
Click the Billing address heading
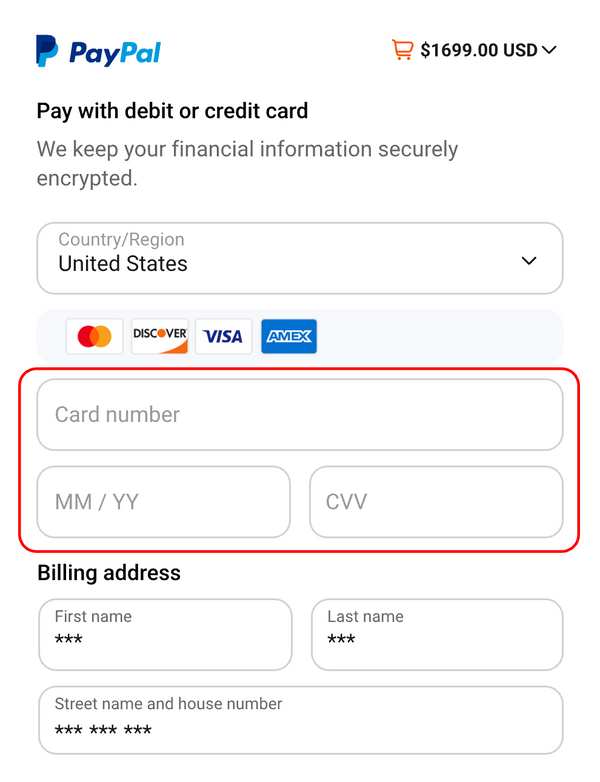(109, 573)
